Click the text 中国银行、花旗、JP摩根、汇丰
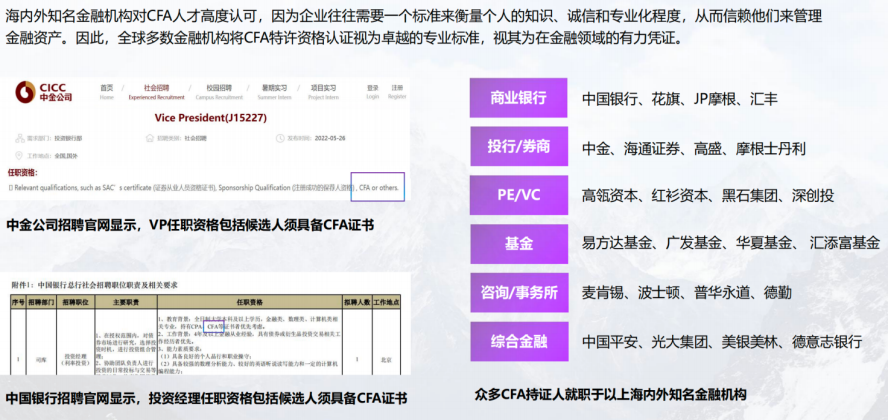The width and height of the screenshot is (888, 420). point(680,99)
